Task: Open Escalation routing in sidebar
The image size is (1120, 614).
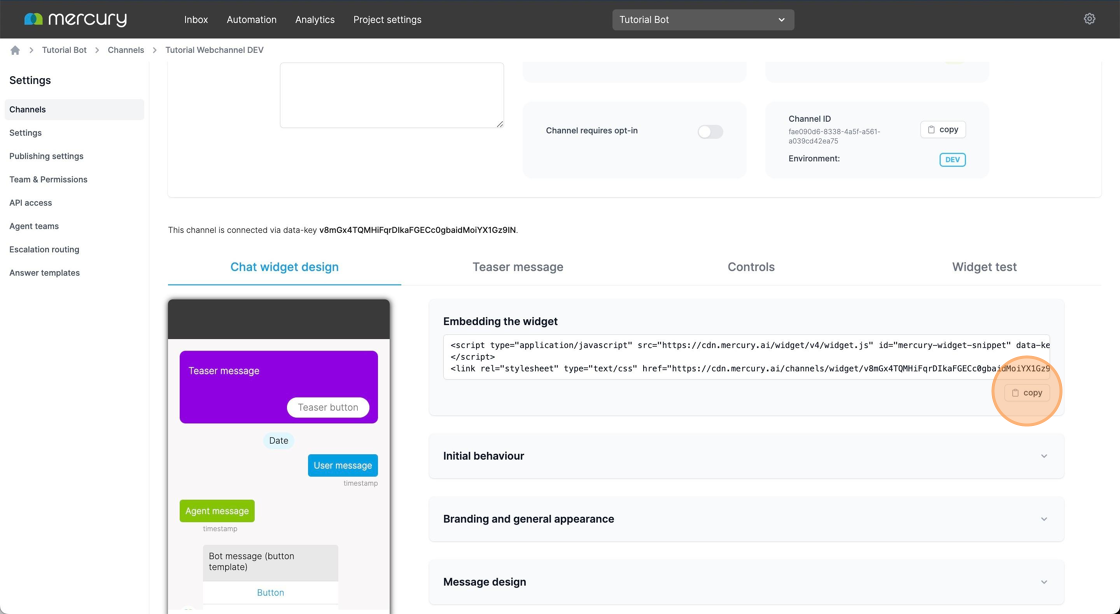Action: click(x=44, y=249)
